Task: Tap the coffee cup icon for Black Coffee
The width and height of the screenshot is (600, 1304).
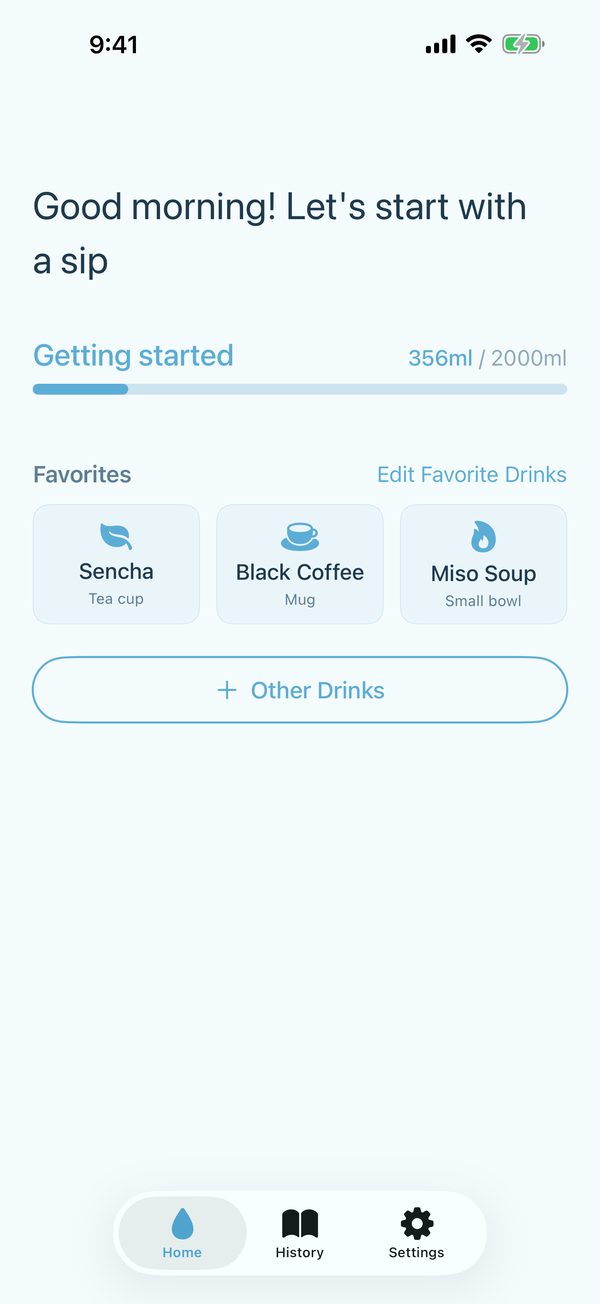Action: (x=300, y=536)
